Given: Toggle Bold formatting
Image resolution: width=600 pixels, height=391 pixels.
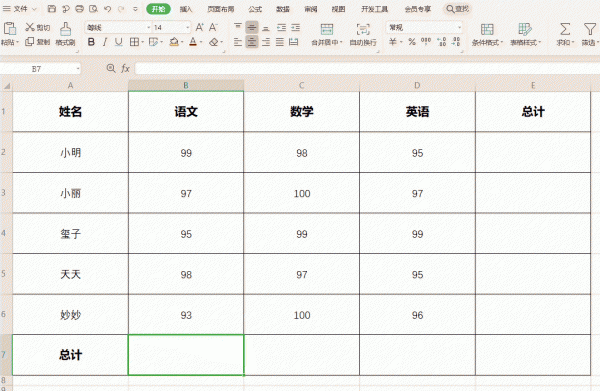Looking at the screenshot, I should [91, 42].
